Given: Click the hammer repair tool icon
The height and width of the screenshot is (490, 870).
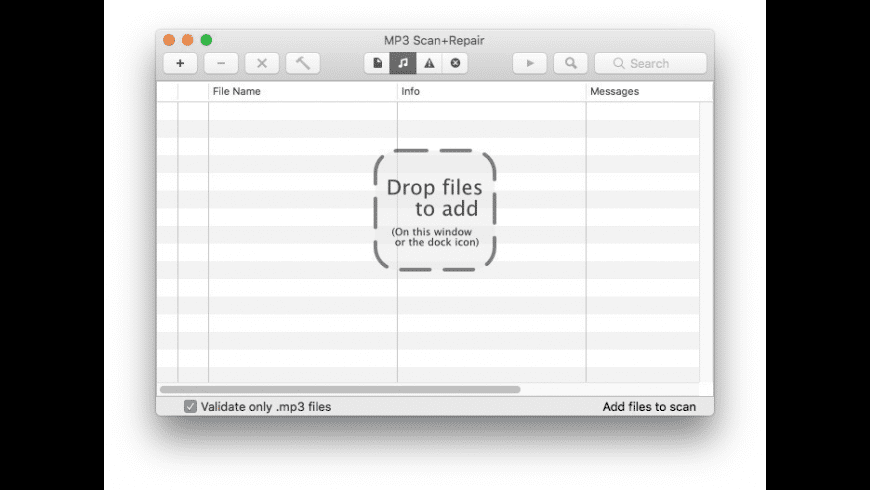Looking at the screenshot, I should [303, 63].
